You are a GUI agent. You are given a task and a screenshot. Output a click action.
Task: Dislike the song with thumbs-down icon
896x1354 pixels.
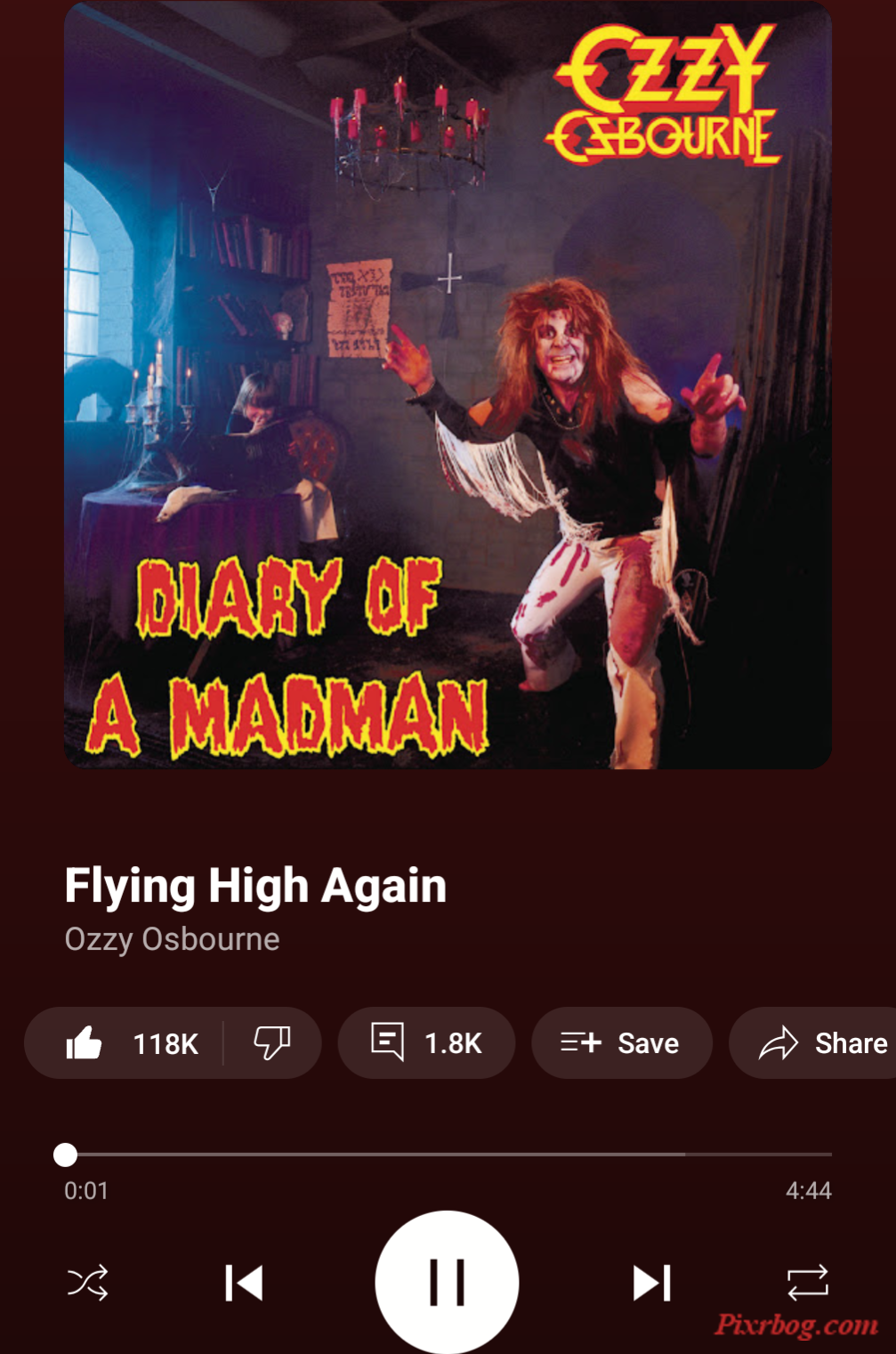tap(272, 1042)
